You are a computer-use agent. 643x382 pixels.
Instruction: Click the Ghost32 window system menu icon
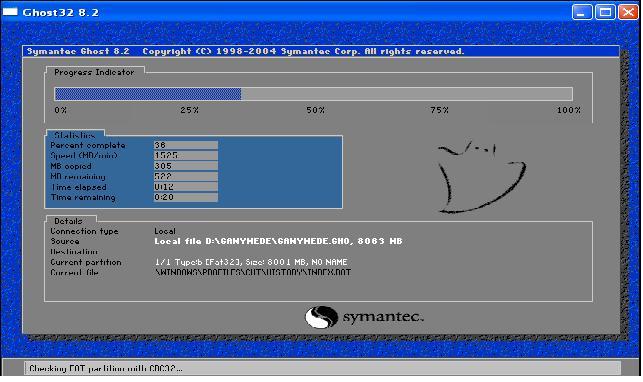(10, 11)
